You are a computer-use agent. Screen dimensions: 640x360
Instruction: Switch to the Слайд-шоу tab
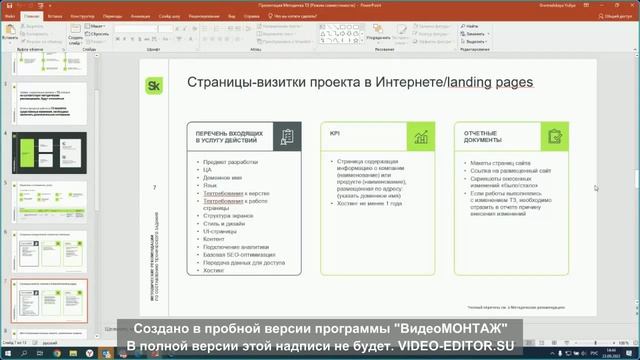coord(169,16)
